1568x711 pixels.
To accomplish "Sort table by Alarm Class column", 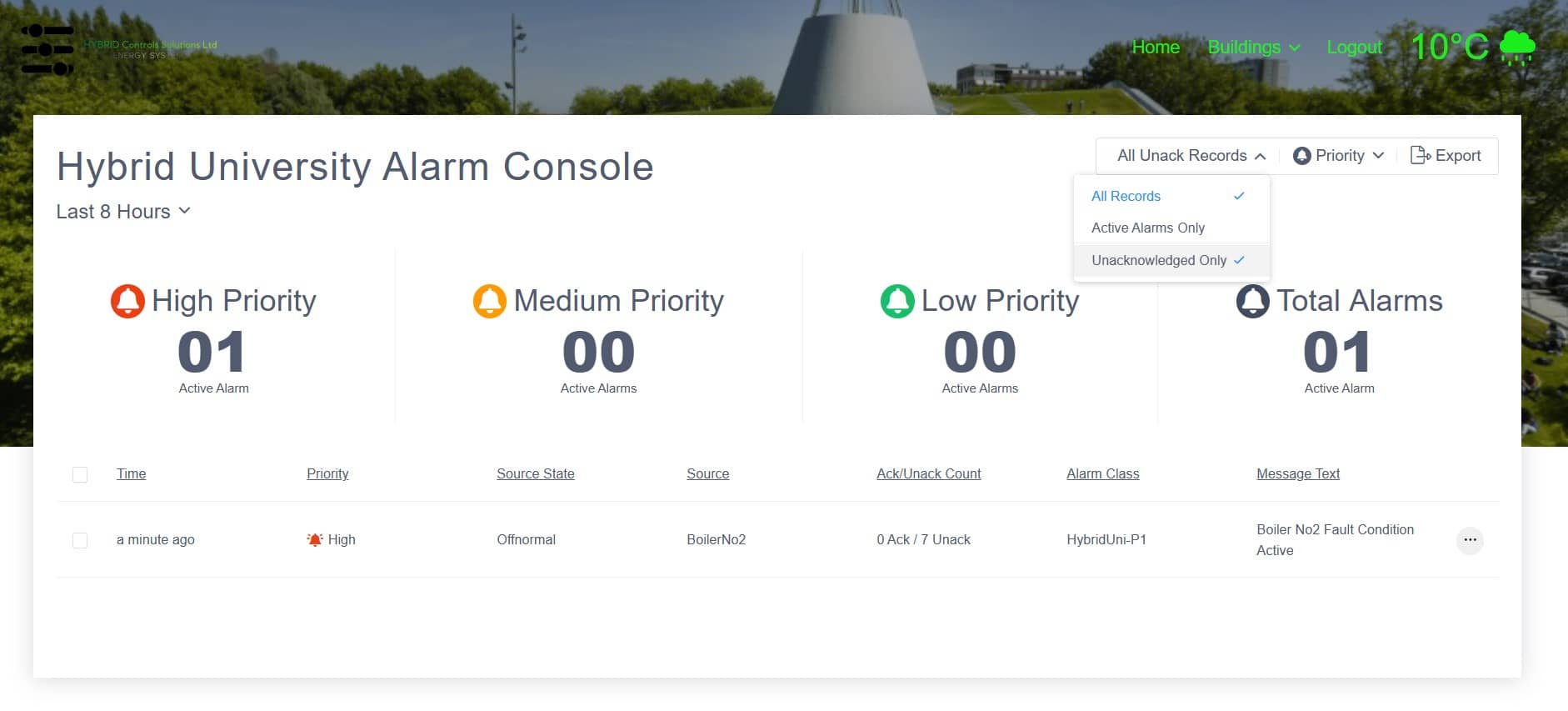I will pyautogui.click(x=1102, y=473).
